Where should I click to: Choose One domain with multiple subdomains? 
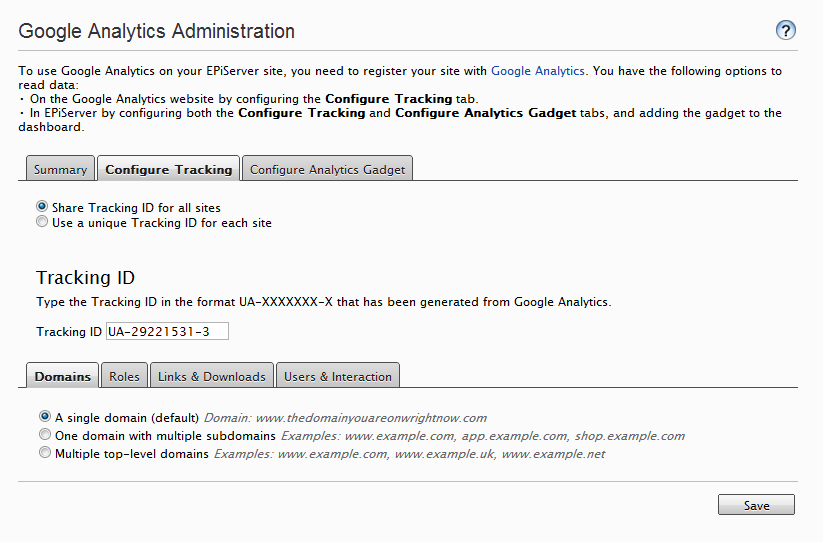coord(44,435)
